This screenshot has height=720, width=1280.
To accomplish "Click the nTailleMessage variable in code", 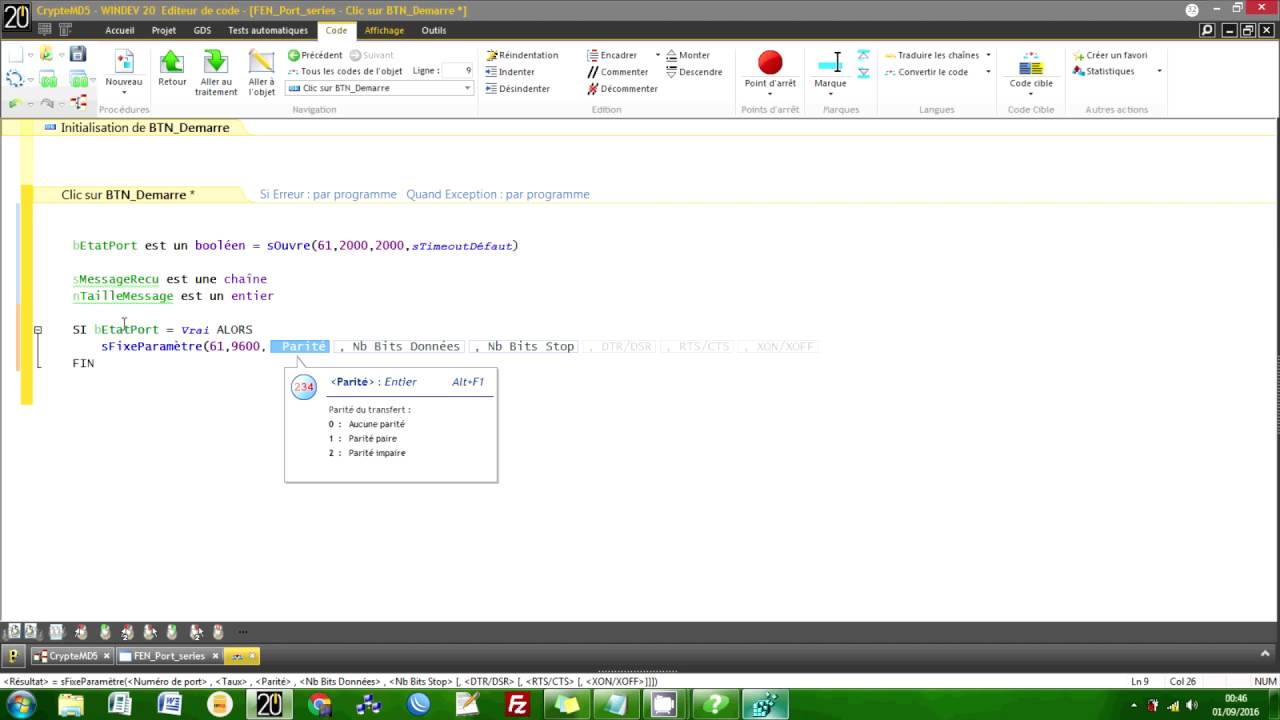I will tap(123, 296).
